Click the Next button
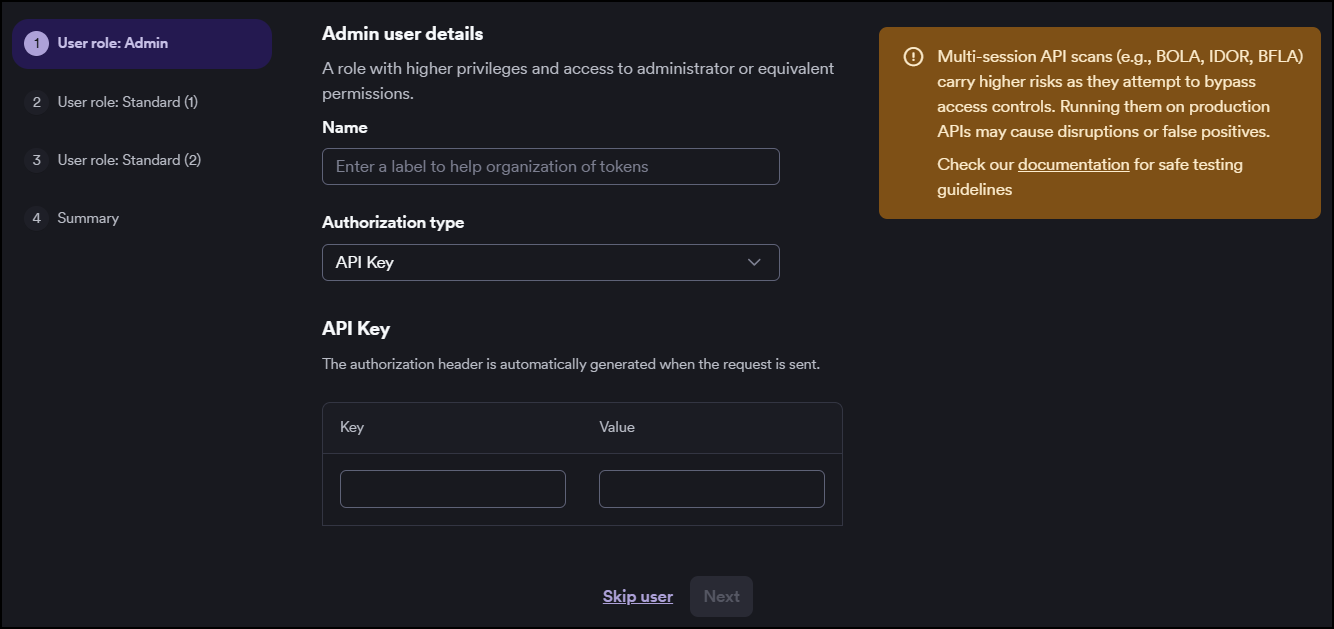The height and width of the screenshot is (629, 1334). coord(721,596)
